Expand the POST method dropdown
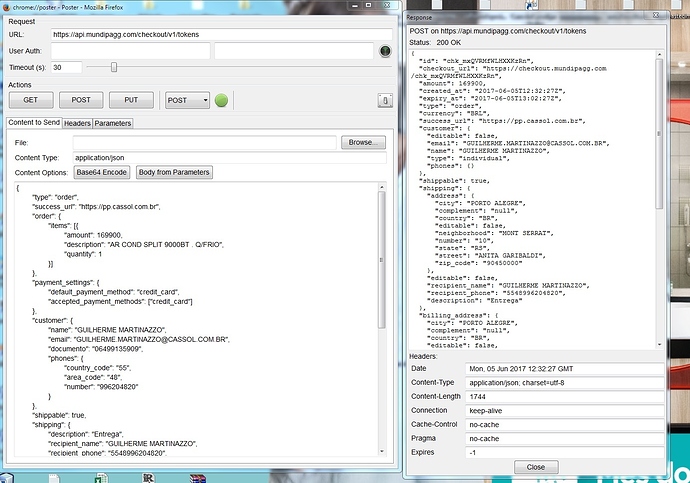Viewport: 690px width, 483px height. tap(187, 100)
